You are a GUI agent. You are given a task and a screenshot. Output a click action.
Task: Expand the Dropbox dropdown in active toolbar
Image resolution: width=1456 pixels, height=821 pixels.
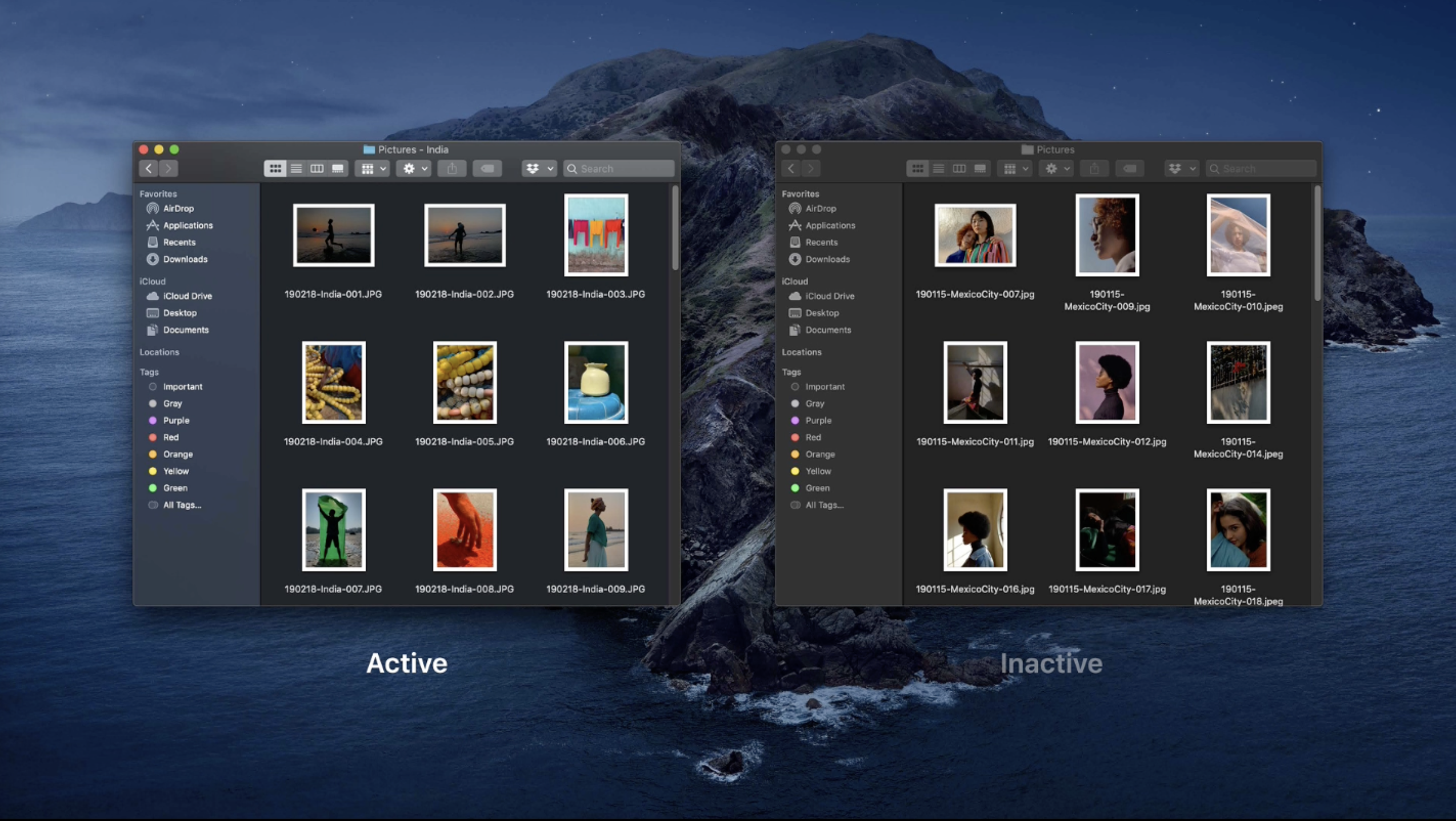tap(538, 169)
